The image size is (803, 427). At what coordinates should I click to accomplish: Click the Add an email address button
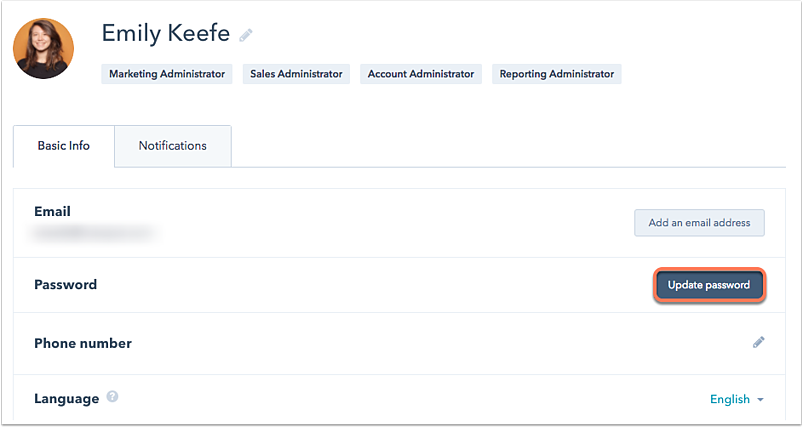coord(699,223)
